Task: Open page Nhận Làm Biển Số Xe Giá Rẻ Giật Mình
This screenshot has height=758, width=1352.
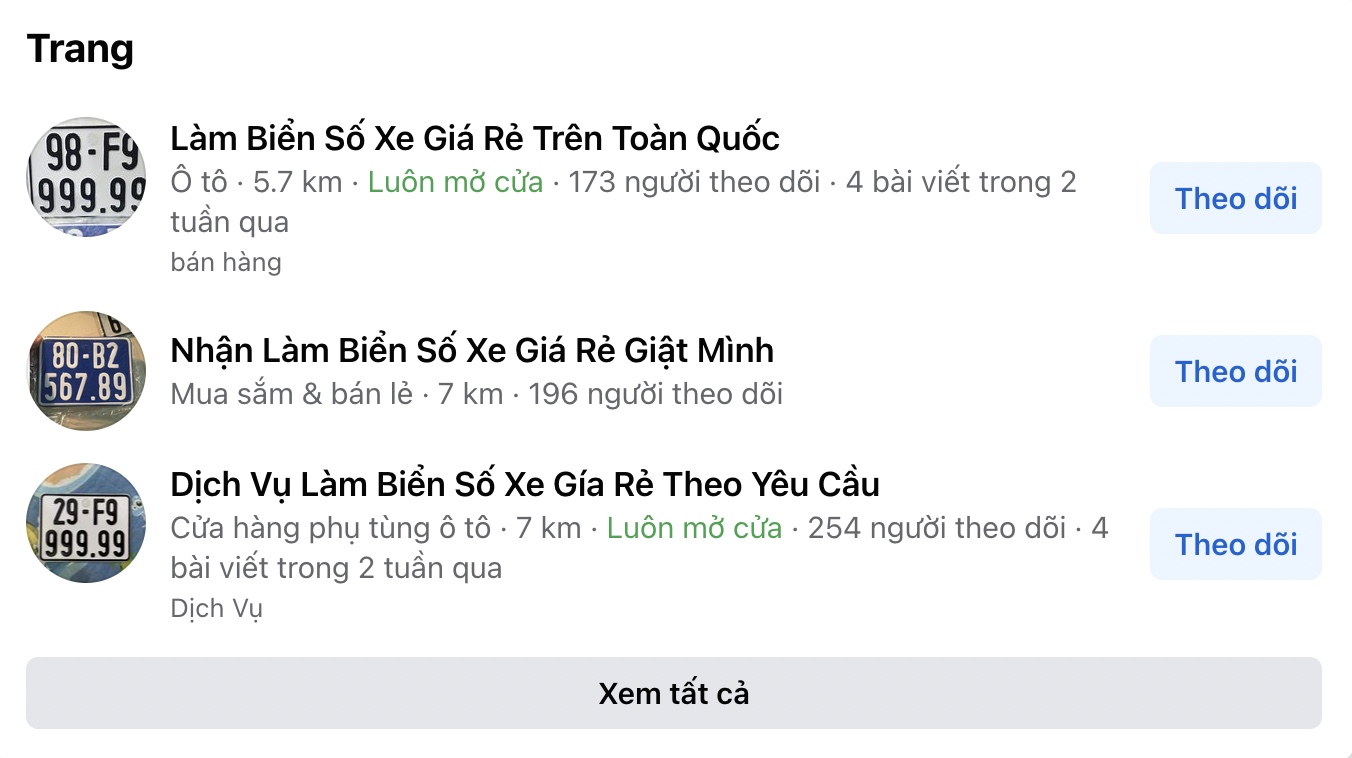Action: pos(472,351)
